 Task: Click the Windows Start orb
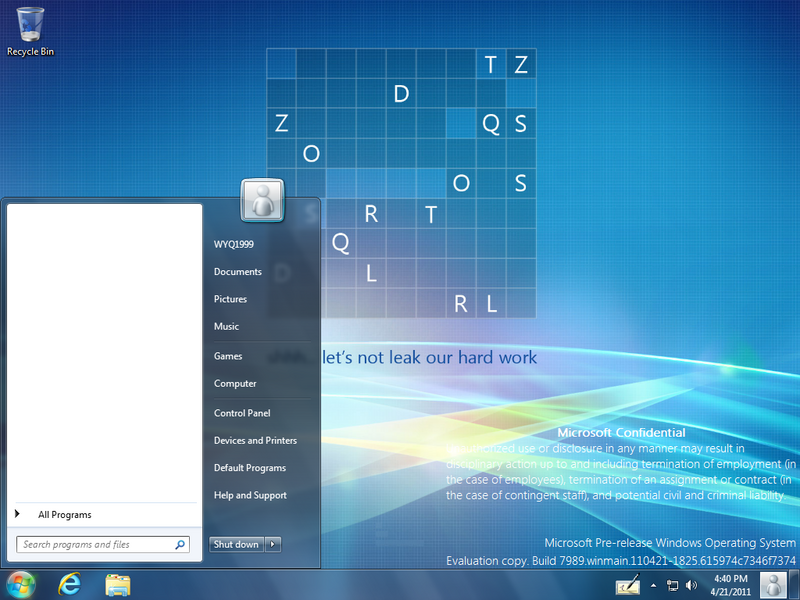pyautogui.click(x=20, y=585)
